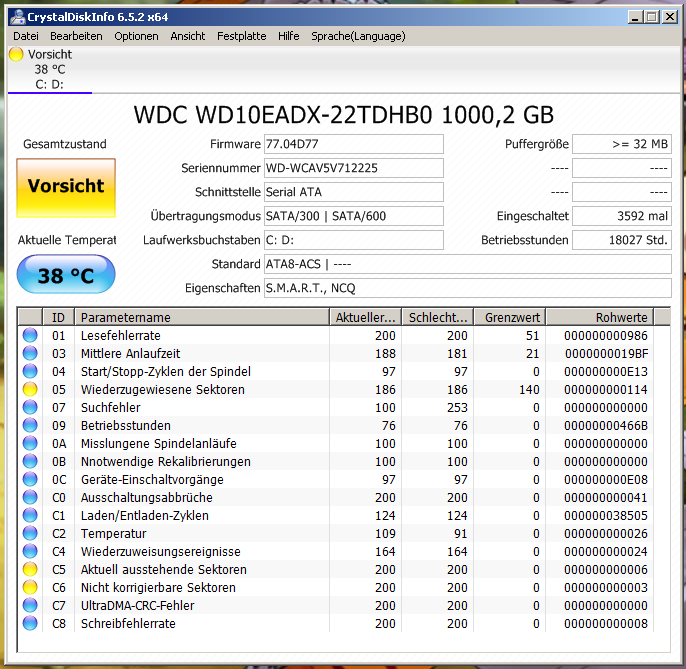Click the yellow status icon for Nicht korrigierbare Sektoren
Viewport: 686px width, 669px height.
pos(30,587)
